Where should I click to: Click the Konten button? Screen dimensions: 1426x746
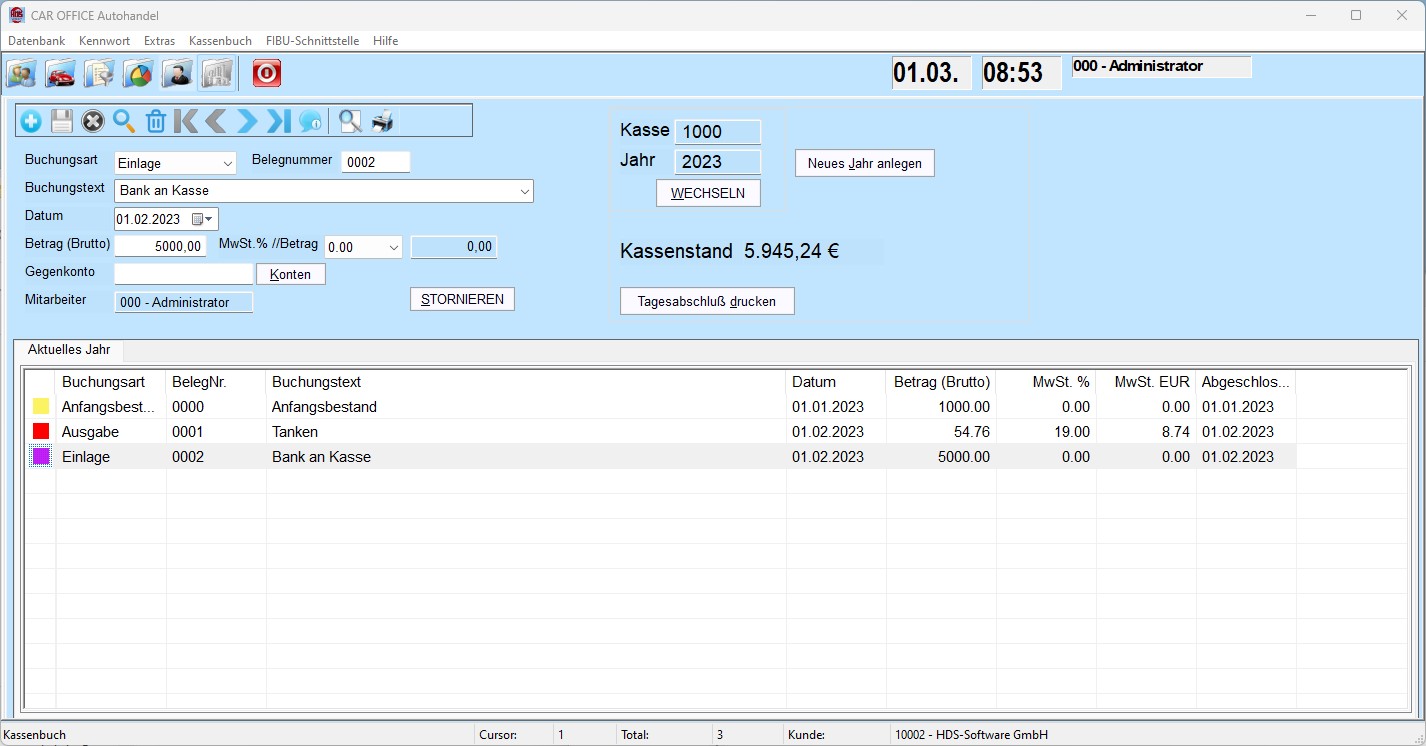point(291,274)
